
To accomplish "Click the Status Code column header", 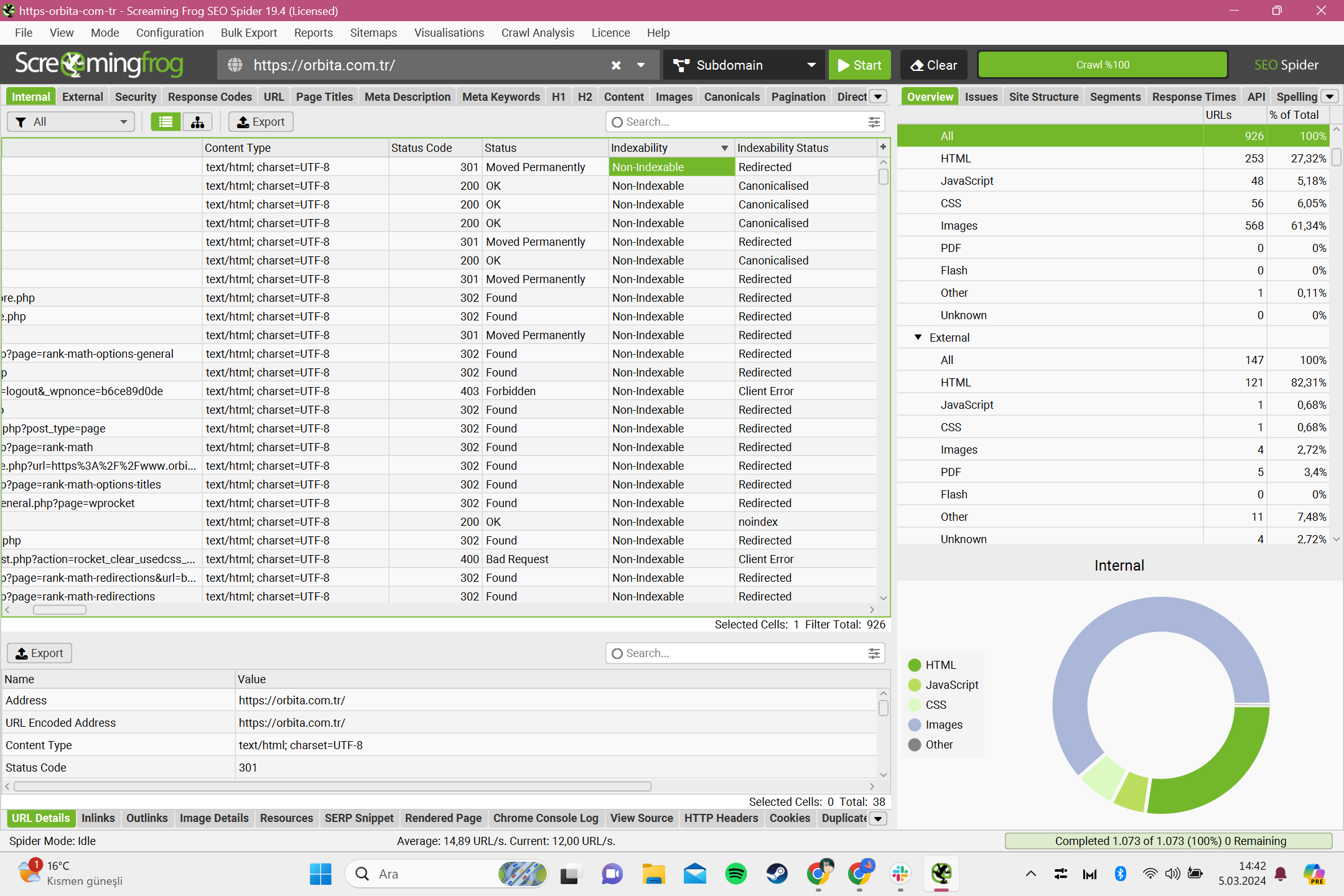I will click(x=435, y=148).
